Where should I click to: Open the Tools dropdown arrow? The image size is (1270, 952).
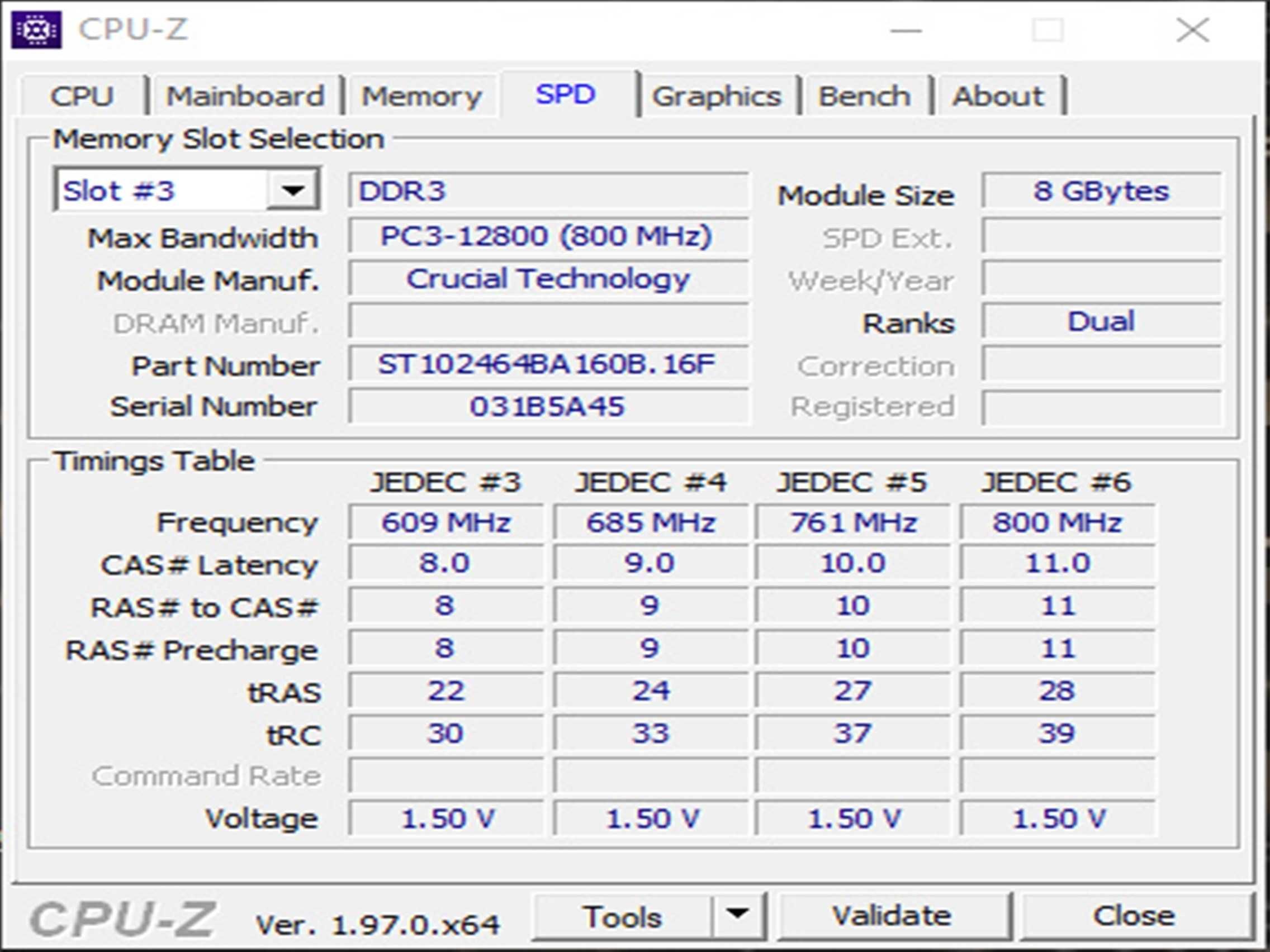(x=738, y=916)
